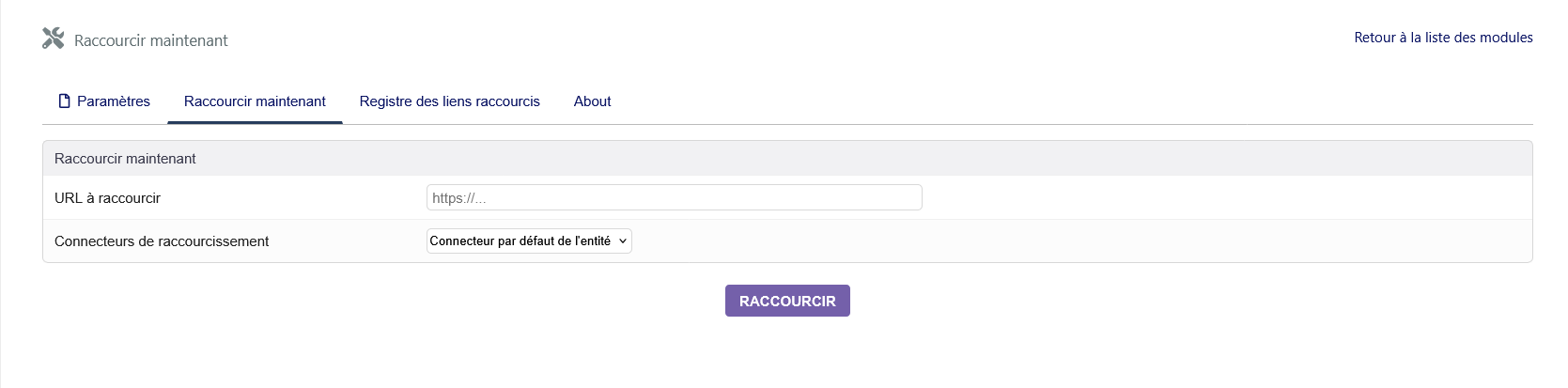This screenshot has width=1568, height=388.
Task: Click the gray Raccourcir maintenant panel header
Action: tap(787, 159)
